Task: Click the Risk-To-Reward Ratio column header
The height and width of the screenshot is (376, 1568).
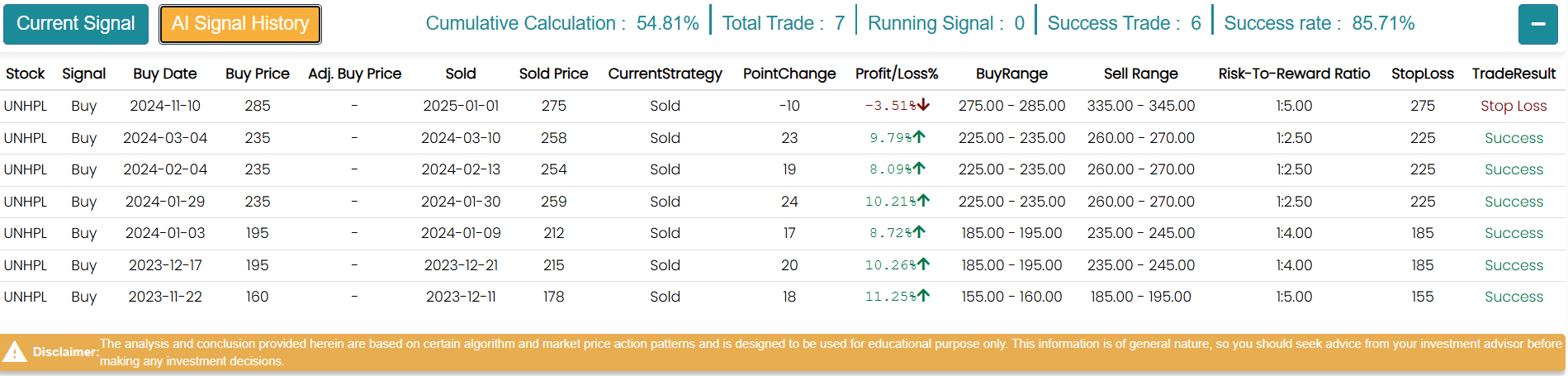Action: point(1294,74)
